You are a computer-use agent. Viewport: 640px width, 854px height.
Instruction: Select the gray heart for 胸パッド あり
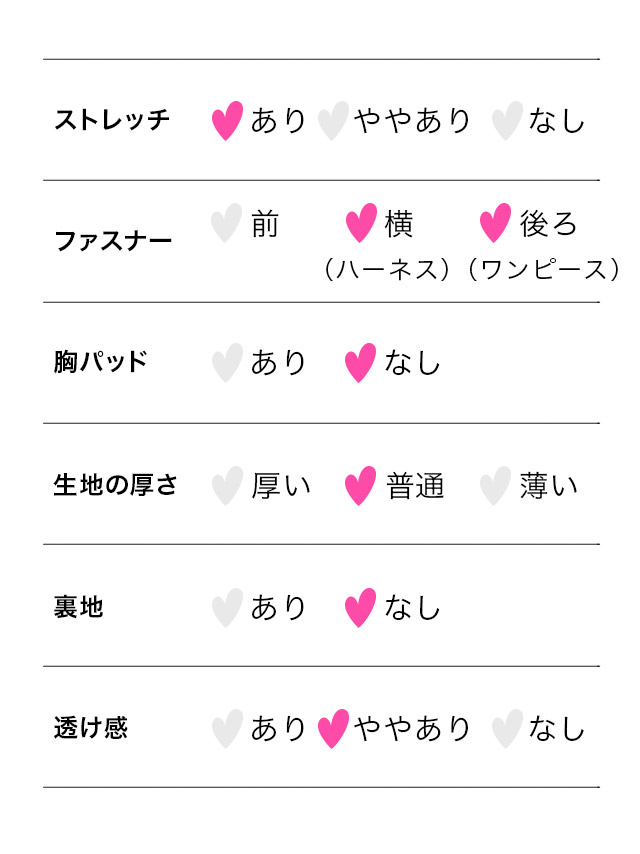coord(227,363)
